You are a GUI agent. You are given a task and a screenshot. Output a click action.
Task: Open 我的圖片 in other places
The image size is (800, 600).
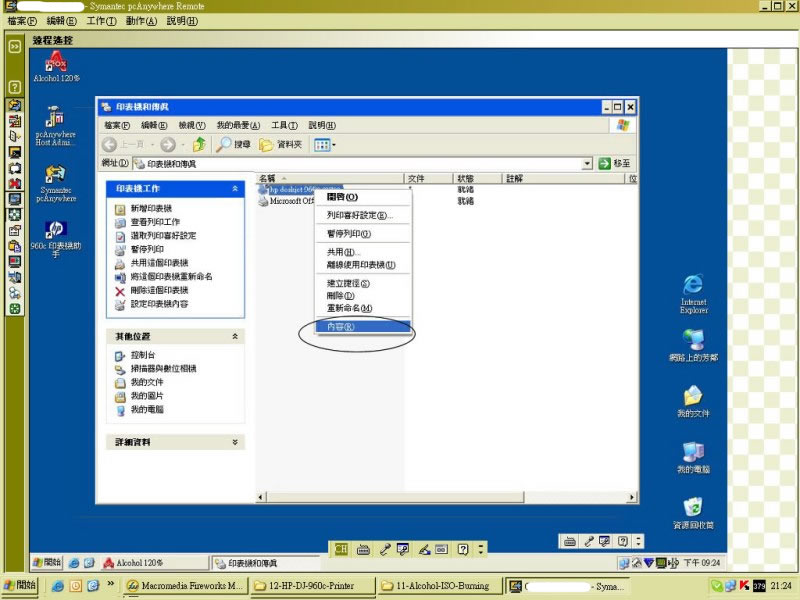(x=147, y=396)
